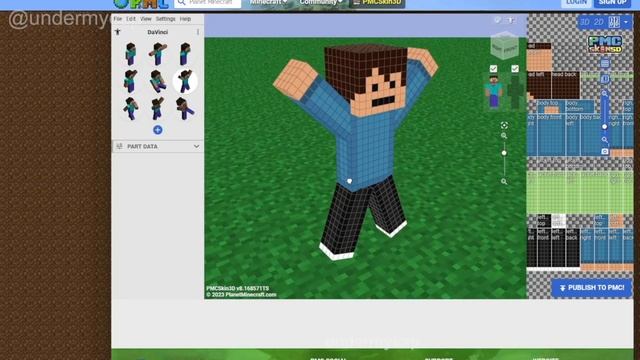The width and height of the screenshot is (640, 360).
Task: Open the view mode dropdown arrow
Action: (626, 22)
